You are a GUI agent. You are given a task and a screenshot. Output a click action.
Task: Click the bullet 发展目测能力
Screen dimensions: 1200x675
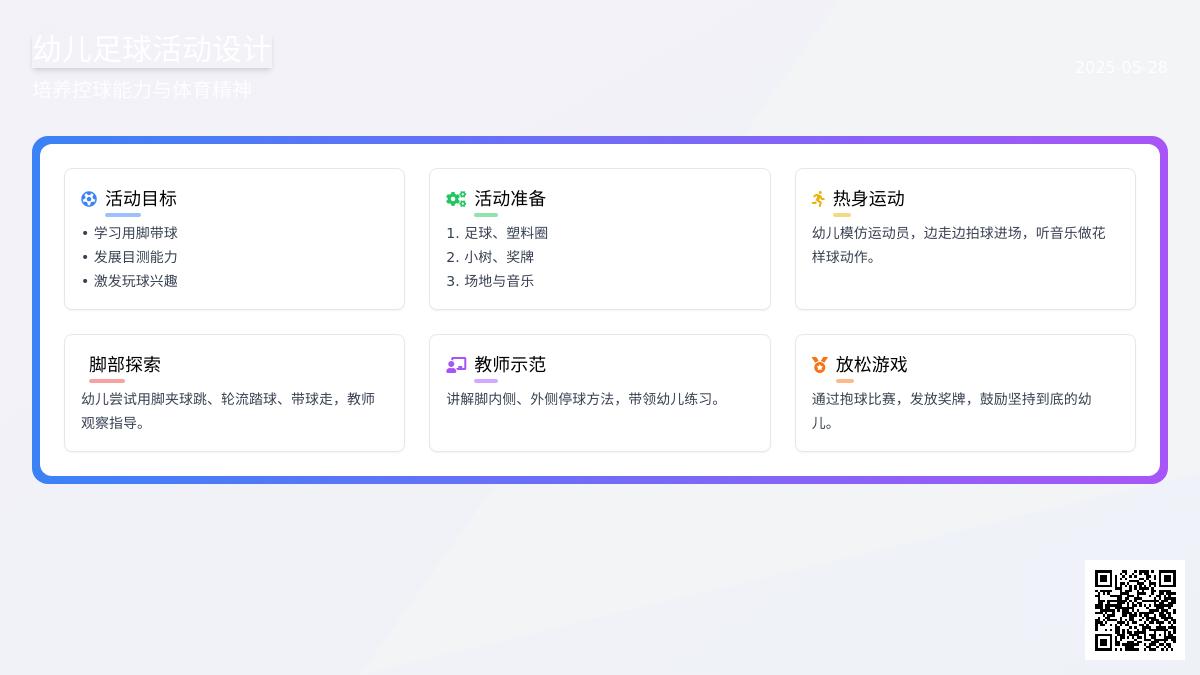[136, 257]
